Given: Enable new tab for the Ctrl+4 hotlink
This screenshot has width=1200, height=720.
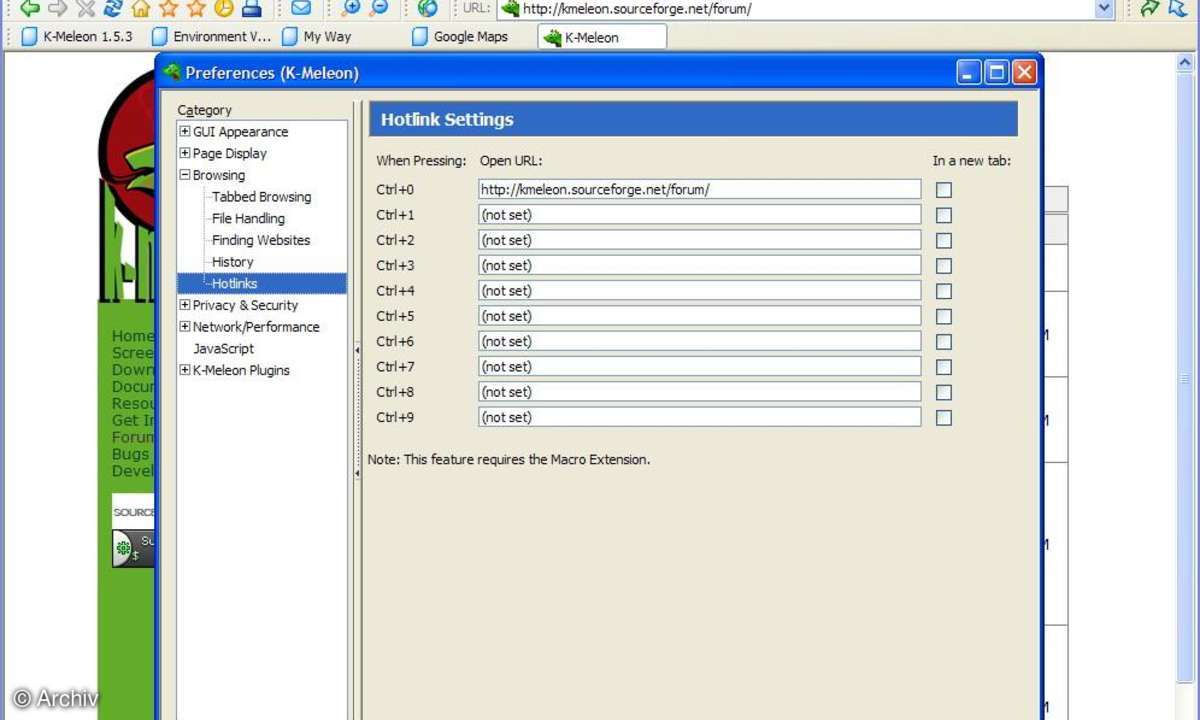Looking at the screenshot, I should (x=943, y=291).
